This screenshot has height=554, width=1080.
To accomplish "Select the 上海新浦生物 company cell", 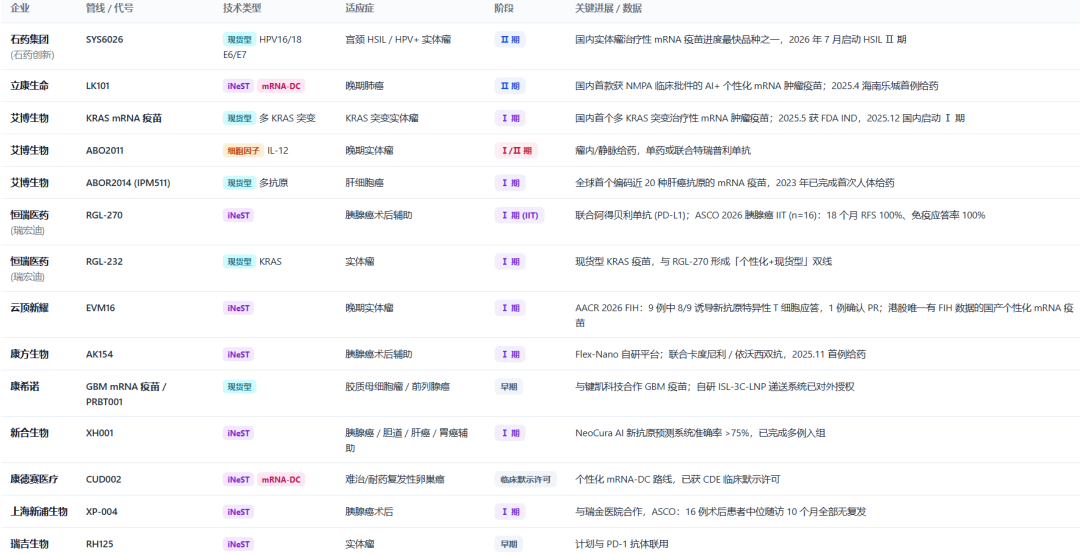I will click(39, 511).
